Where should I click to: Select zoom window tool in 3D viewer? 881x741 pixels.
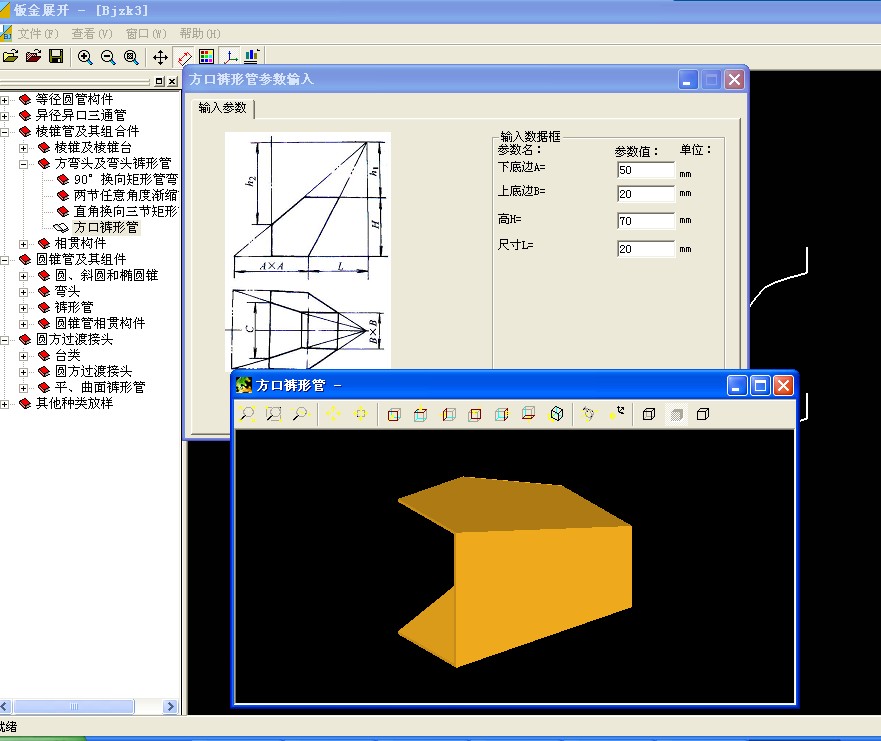coord(274,414)
